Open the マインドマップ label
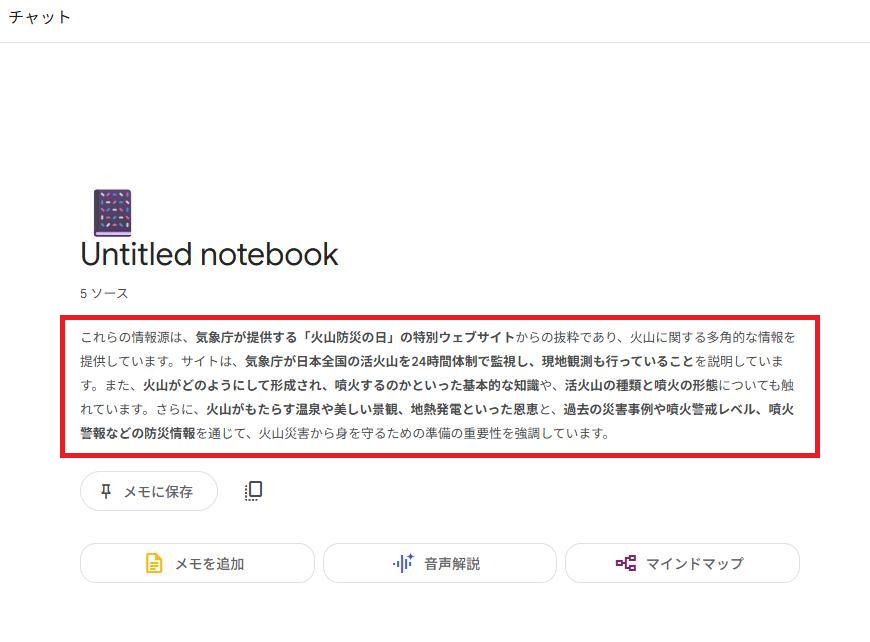The width and height of the screenshot is (870, 642). pos(695,564)
